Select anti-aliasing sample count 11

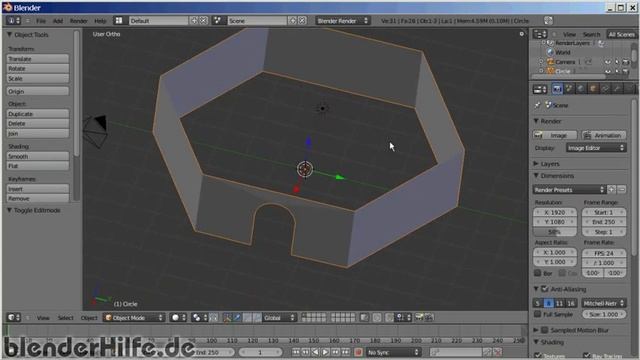560,303
